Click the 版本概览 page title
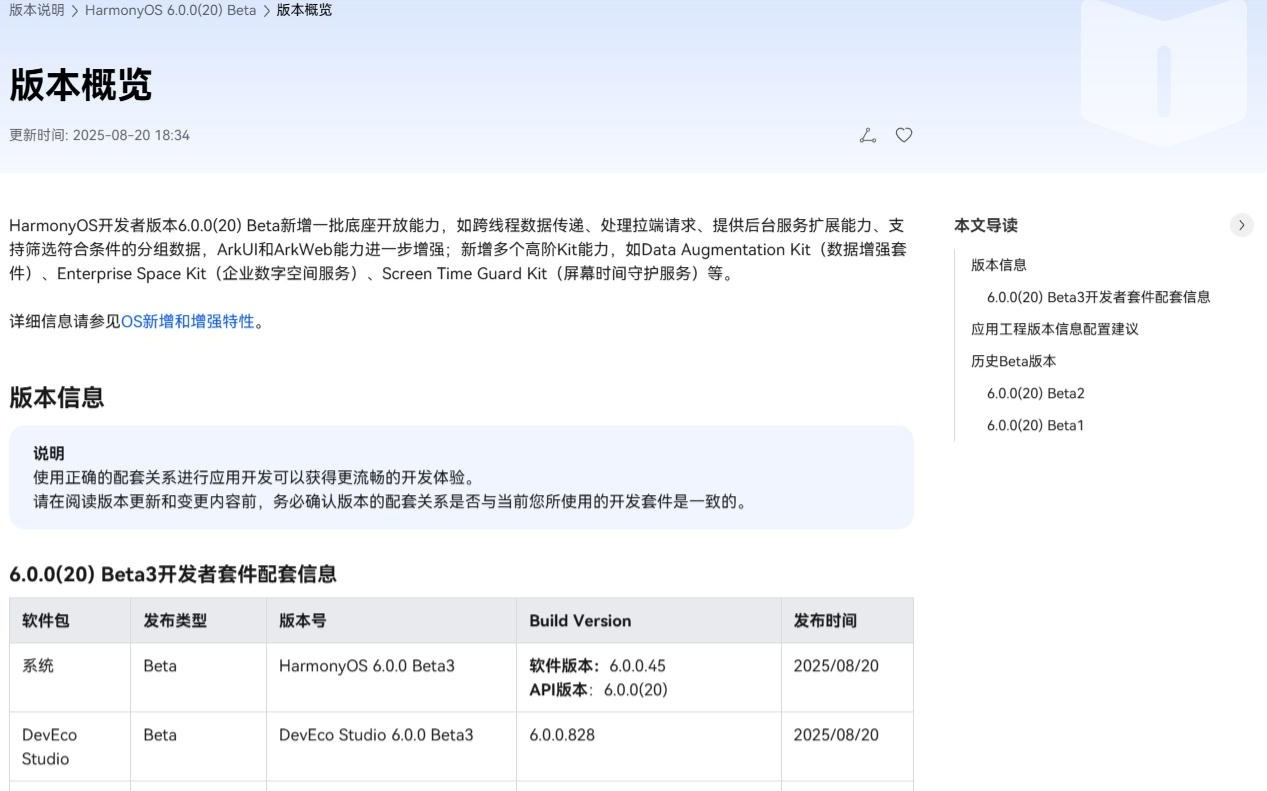This screenshot has width=1267, height=791. pyautogui.click(x=81, y=85)
